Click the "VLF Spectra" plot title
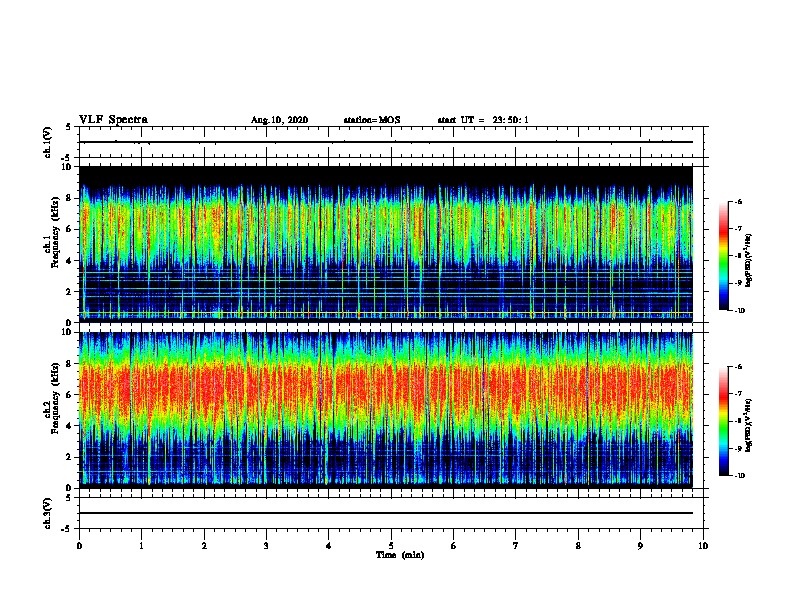 coord(113,120)
